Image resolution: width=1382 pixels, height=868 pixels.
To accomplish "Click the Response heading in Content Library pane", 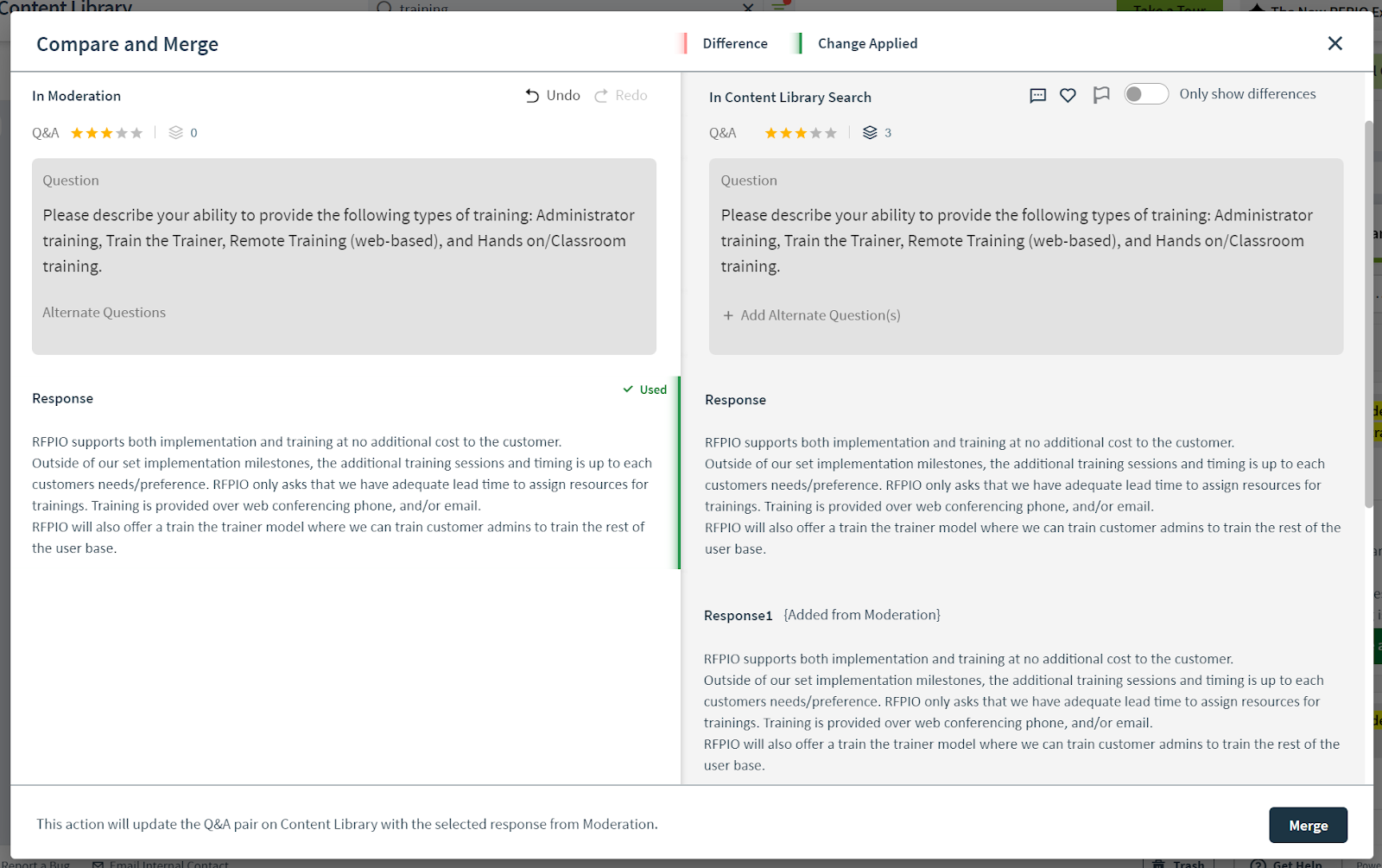I will tap(736, 400).
